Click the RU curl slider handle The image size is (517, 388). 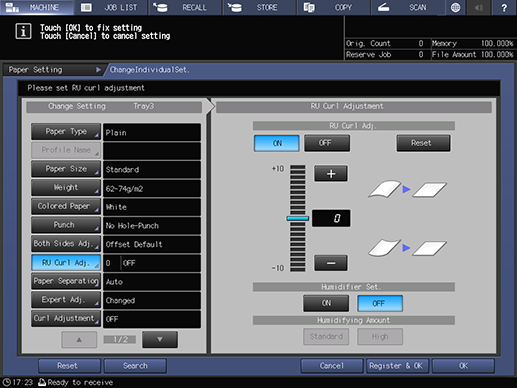click(298, 218)
